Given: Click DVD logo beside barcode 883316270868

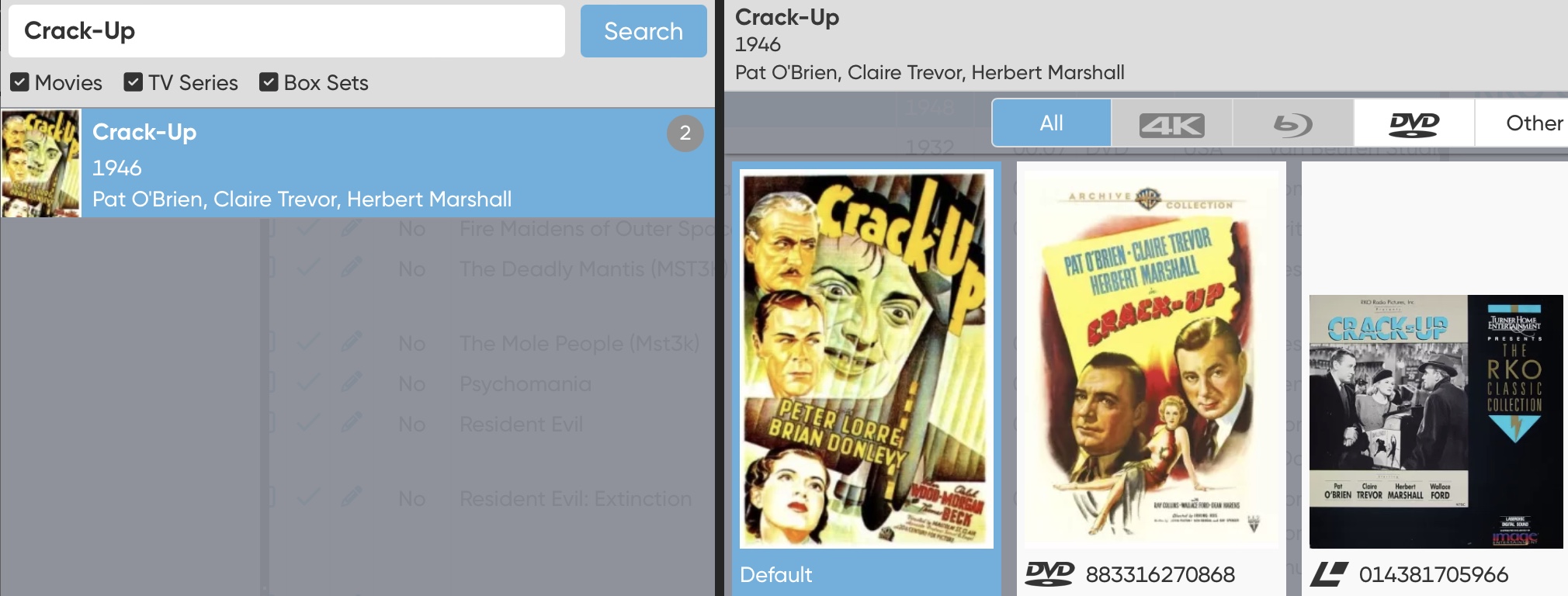Looking at the screenshot, I should pos(1049,573).
